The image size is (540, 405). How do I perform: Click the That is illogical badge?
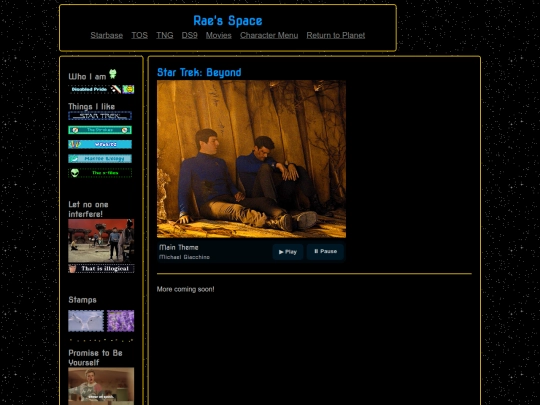[x=101, y=269]
